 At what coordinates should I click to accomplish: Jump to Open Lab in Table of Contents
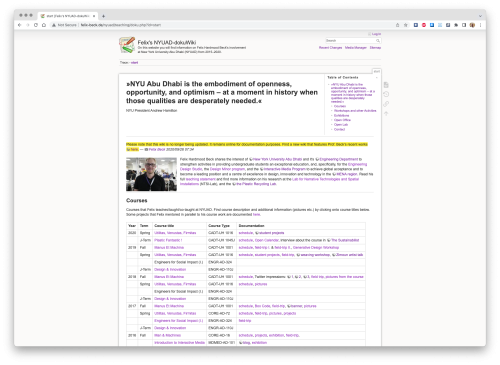[341, 125]
